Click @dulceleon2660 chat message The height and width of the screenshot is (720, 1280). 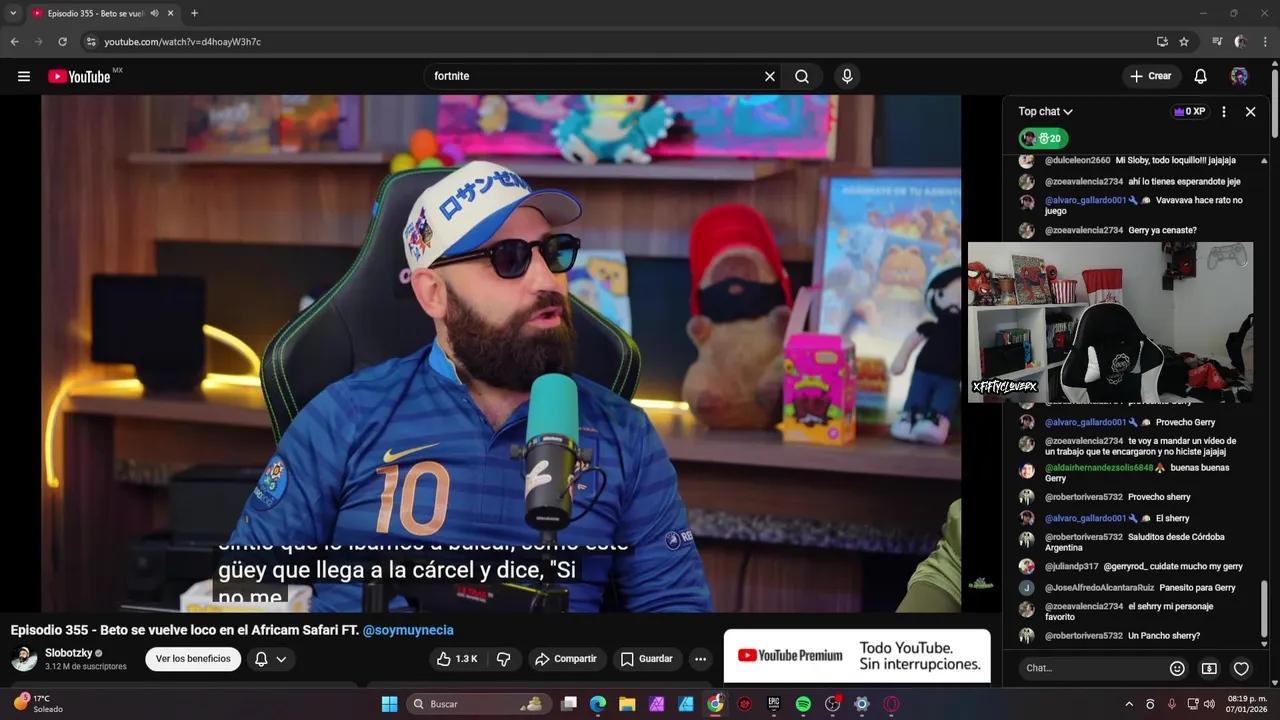pyautogui.click(x=1140, y=160)
